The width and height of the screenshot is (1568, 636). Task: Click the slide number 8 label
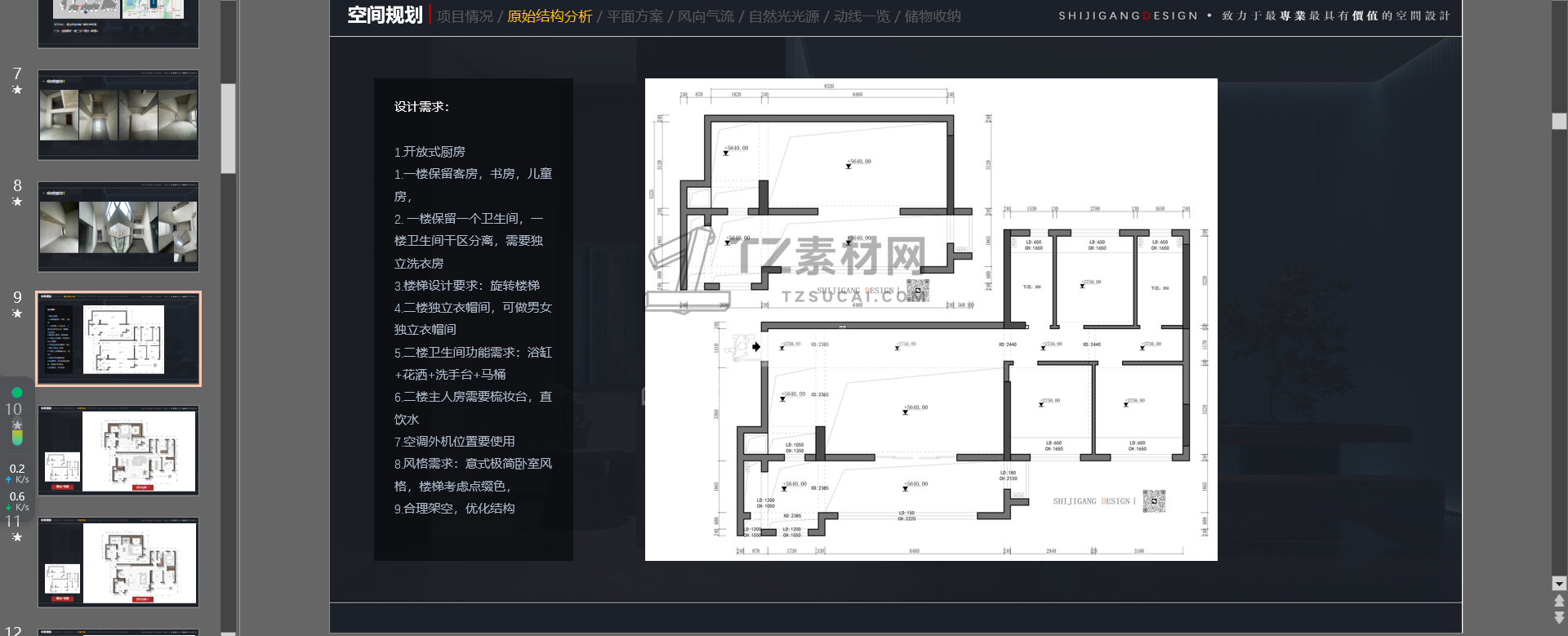[17, 185]
